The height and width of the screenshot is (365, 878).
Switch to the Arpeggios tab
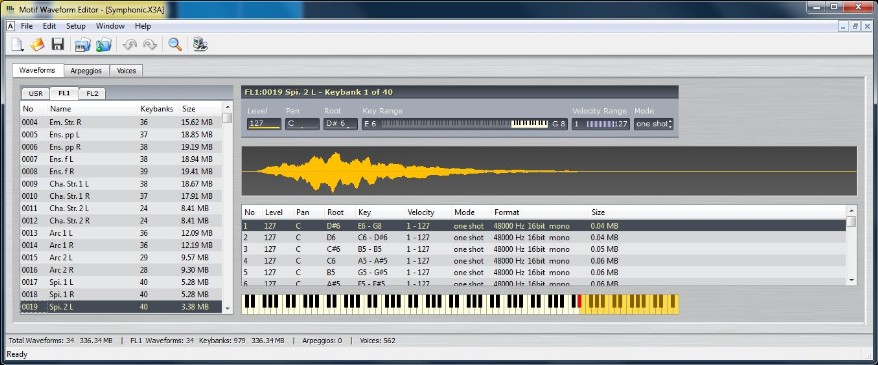[x=86, y=71]
